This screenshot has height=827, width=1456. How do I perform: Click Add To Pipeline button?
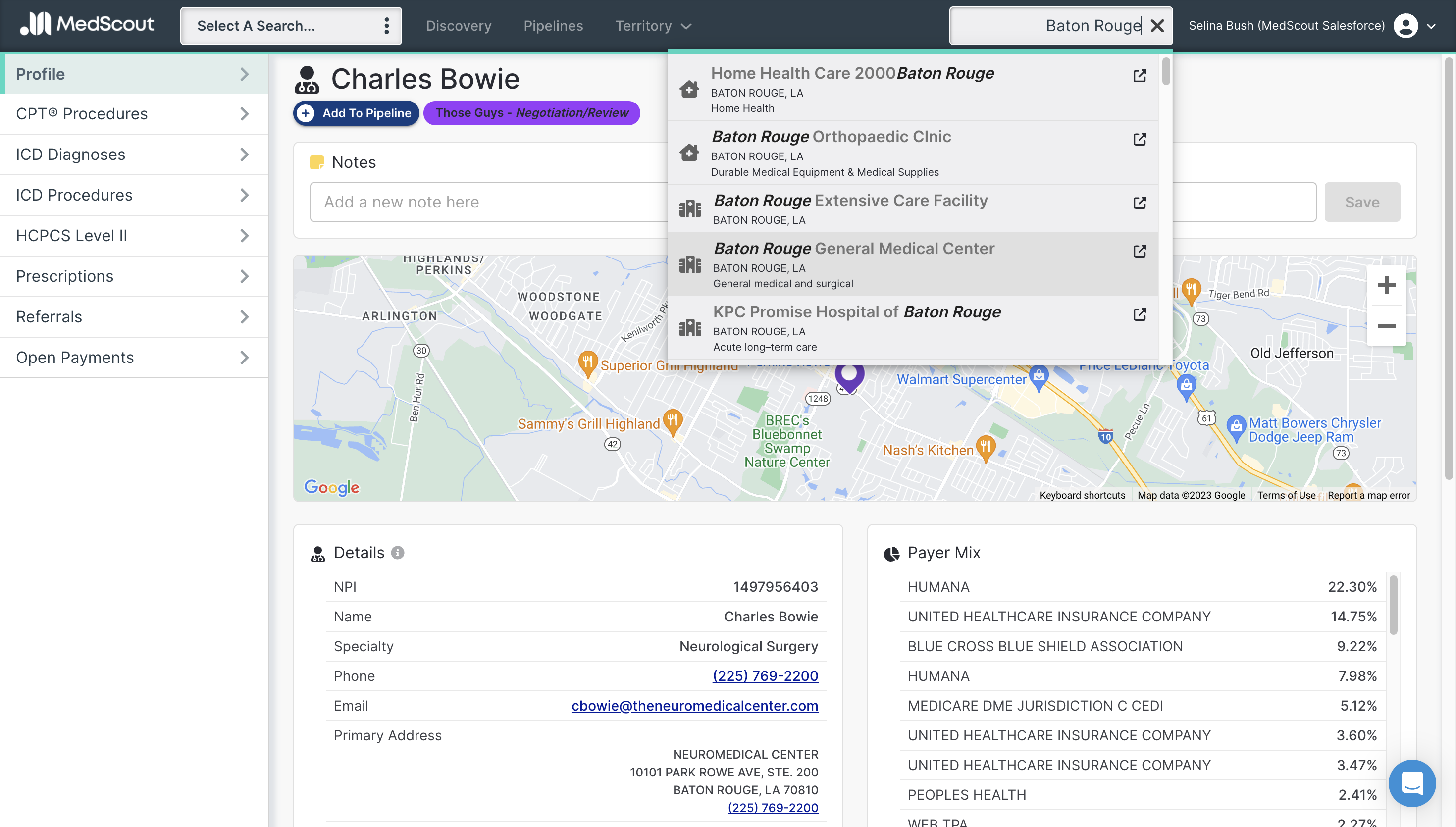[356, 113]
